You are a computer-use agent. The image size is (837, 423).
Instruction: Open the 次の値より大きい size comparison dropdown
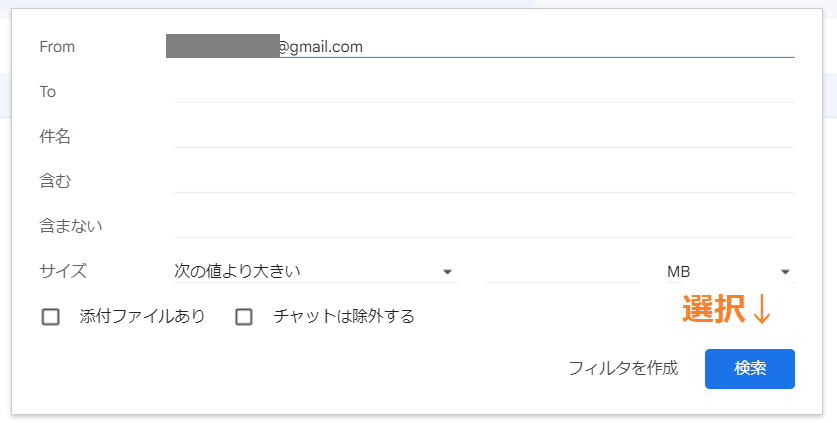coord(312,271)
